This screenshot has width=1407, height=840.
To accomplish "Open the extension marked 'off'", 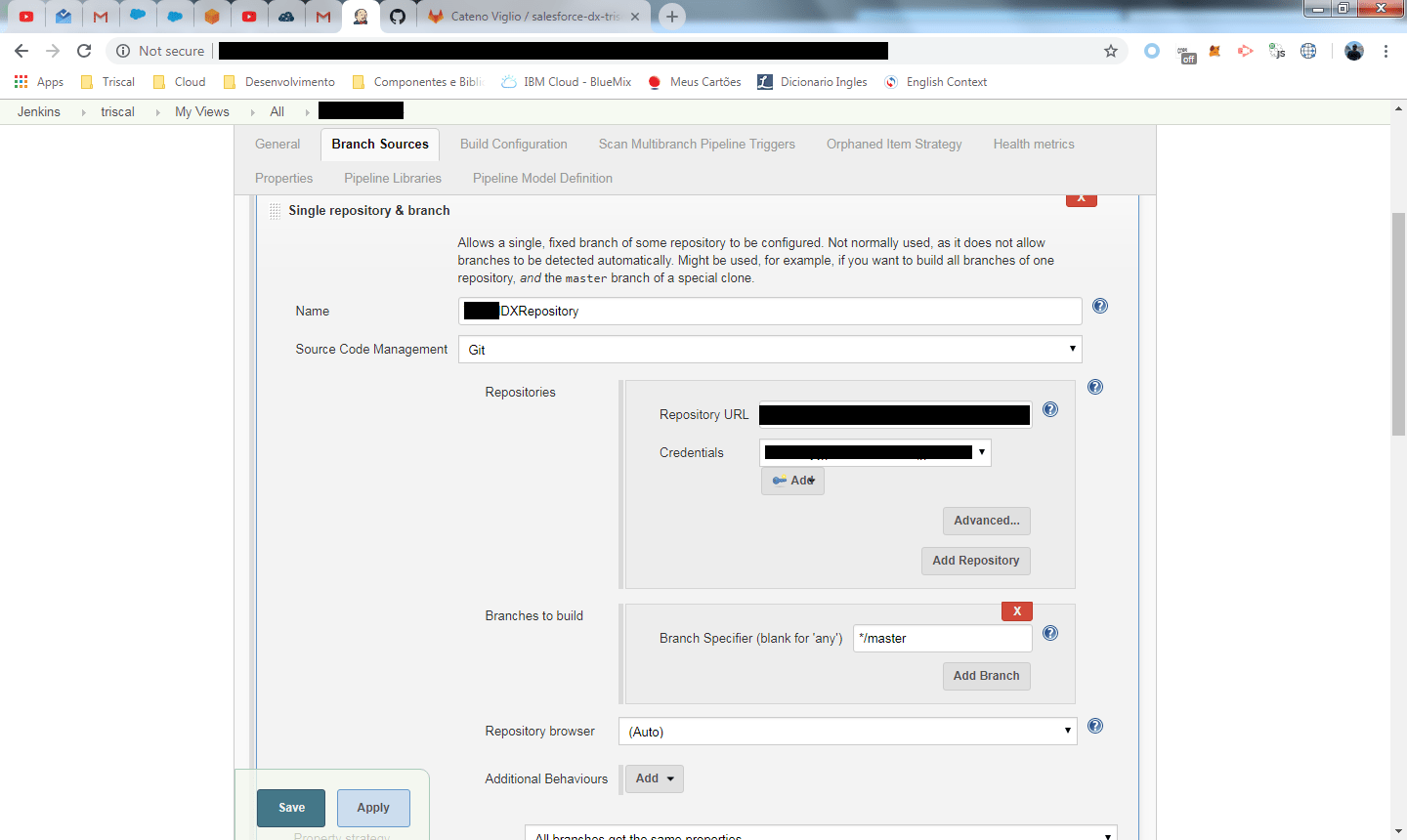I will pyautogui.click(x=1186, y=54).
